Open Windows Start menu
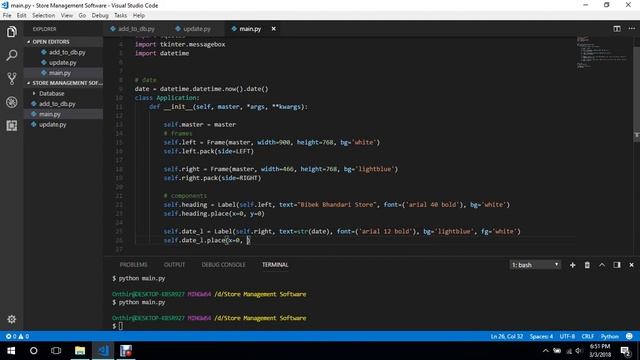Screen dimensions: 640x360 (11, 351)
